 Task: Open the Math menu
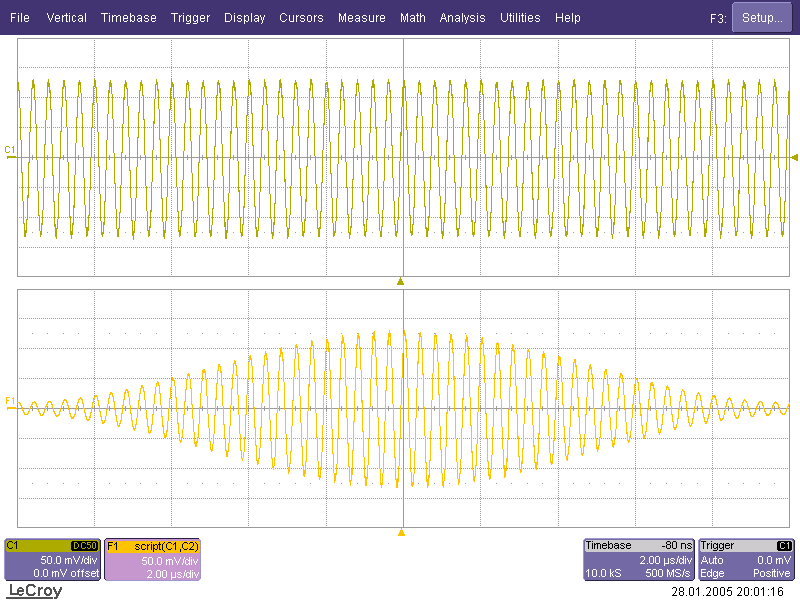coord(412,18)
